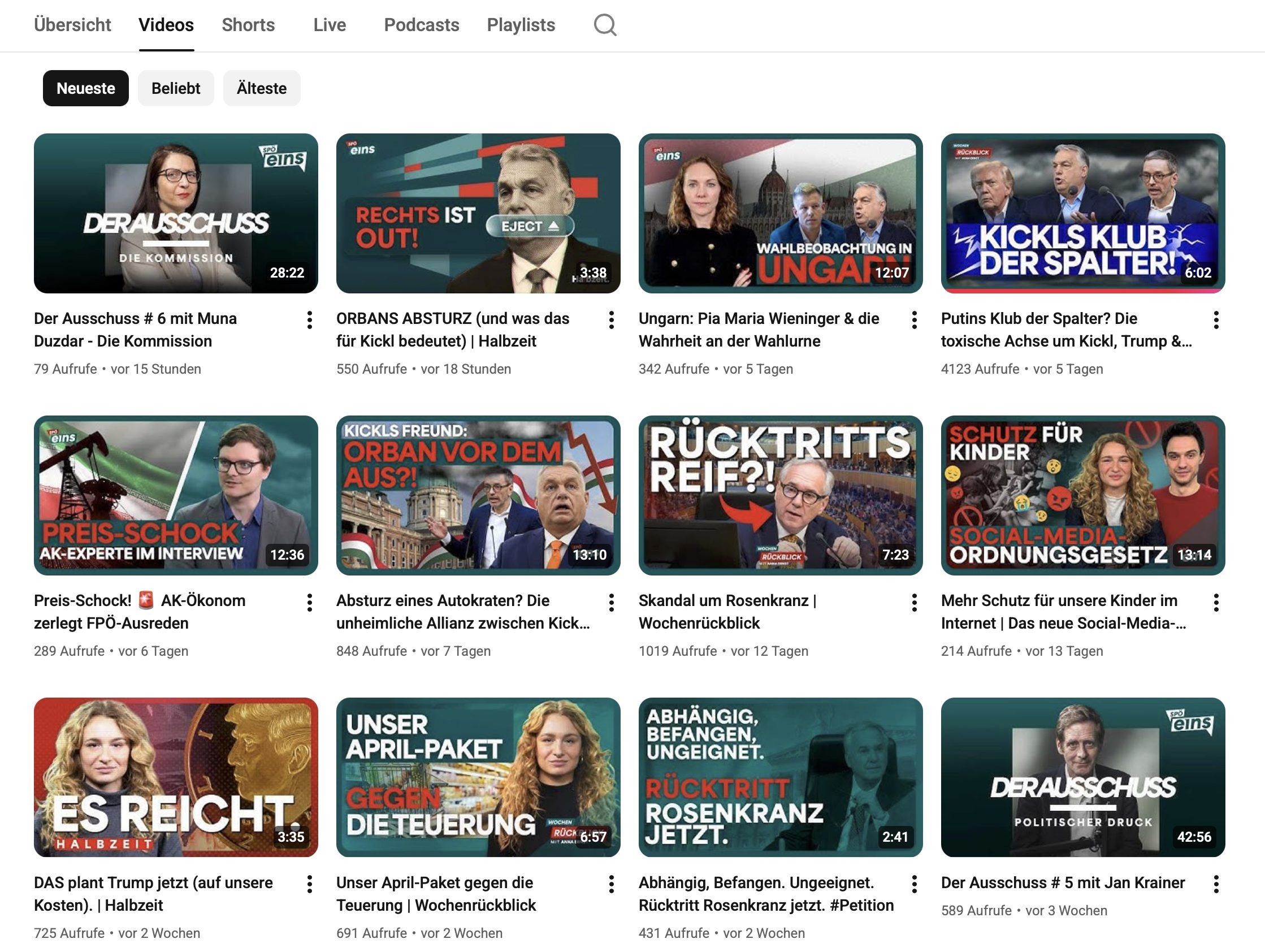This screenshot has width=1265, height=952.
Task: Select the Videos tab
Action: coord(166,25)
